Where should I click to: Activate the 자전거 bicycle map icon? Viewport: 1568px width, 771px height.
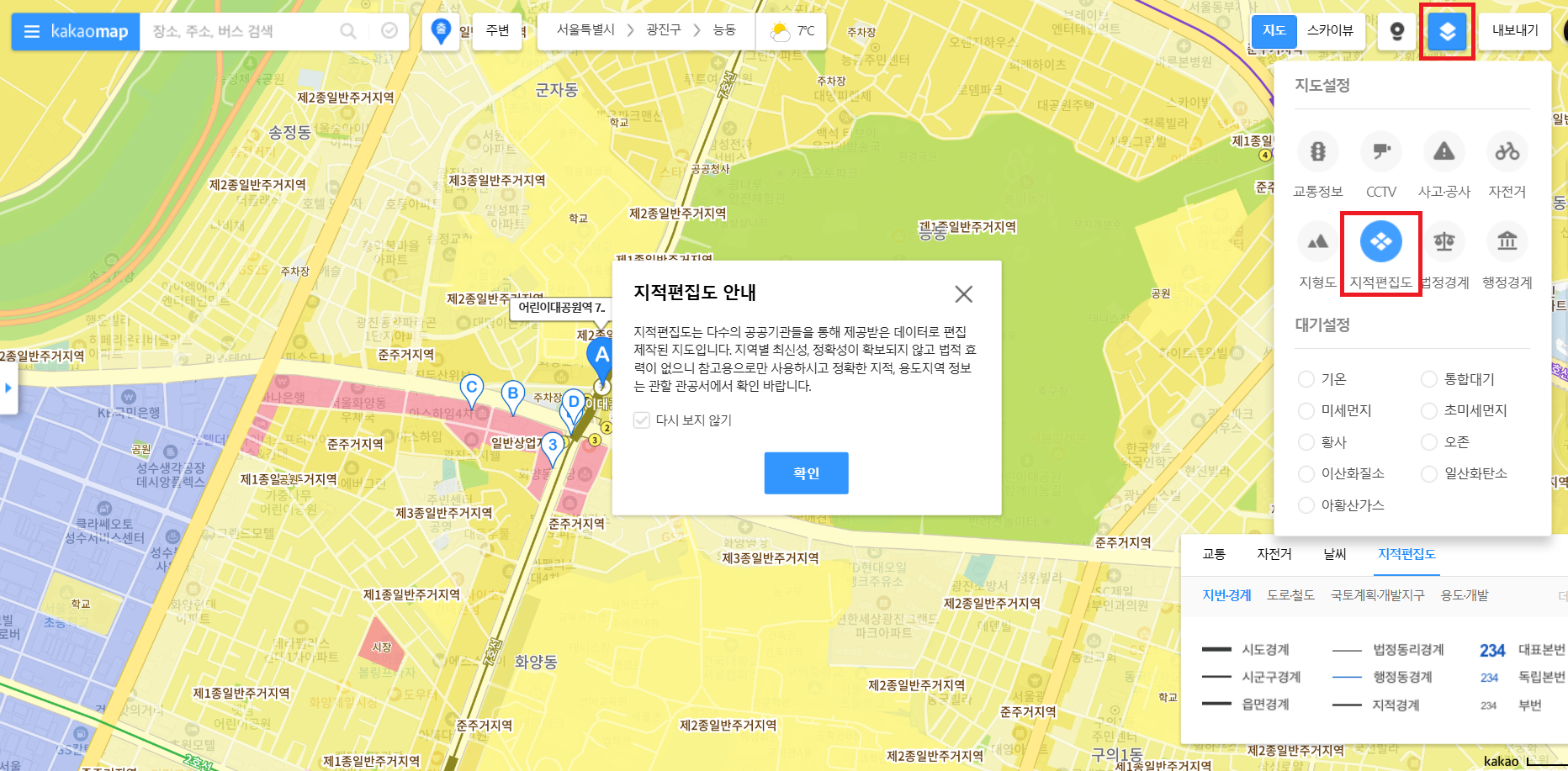tap(1507, 151)
